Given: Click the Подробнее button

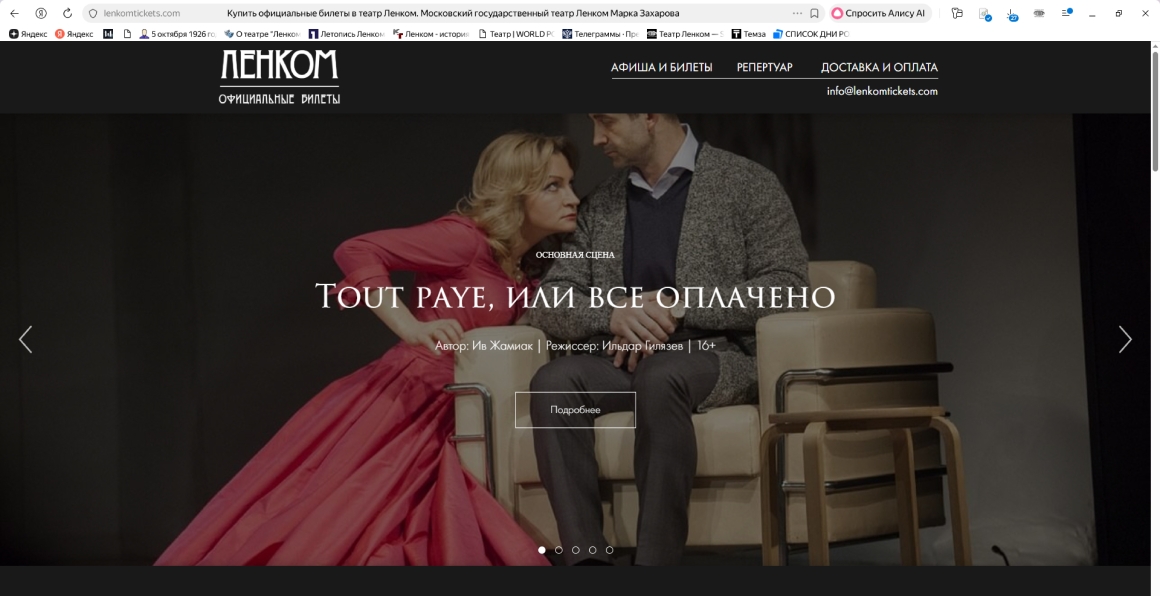Looking at the screenshot, I should coord(575,410).
